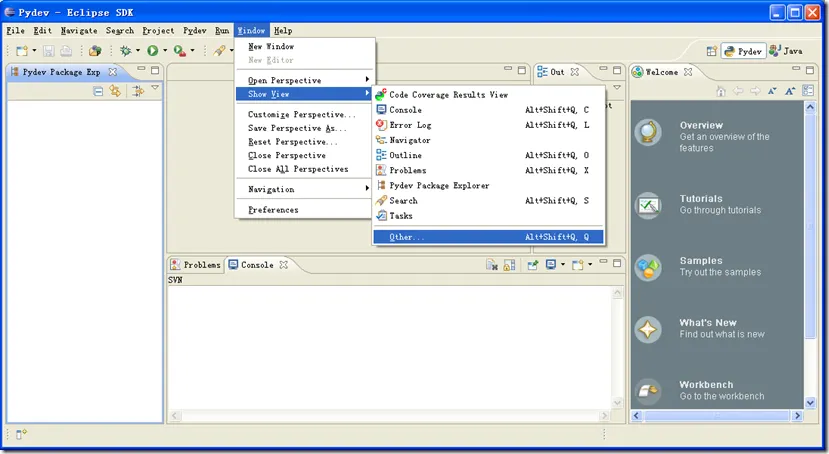Image resolution: width=829 pixels, height=454 pixels.
Task: Click the Overview globe icon
Action: (648, 132)
